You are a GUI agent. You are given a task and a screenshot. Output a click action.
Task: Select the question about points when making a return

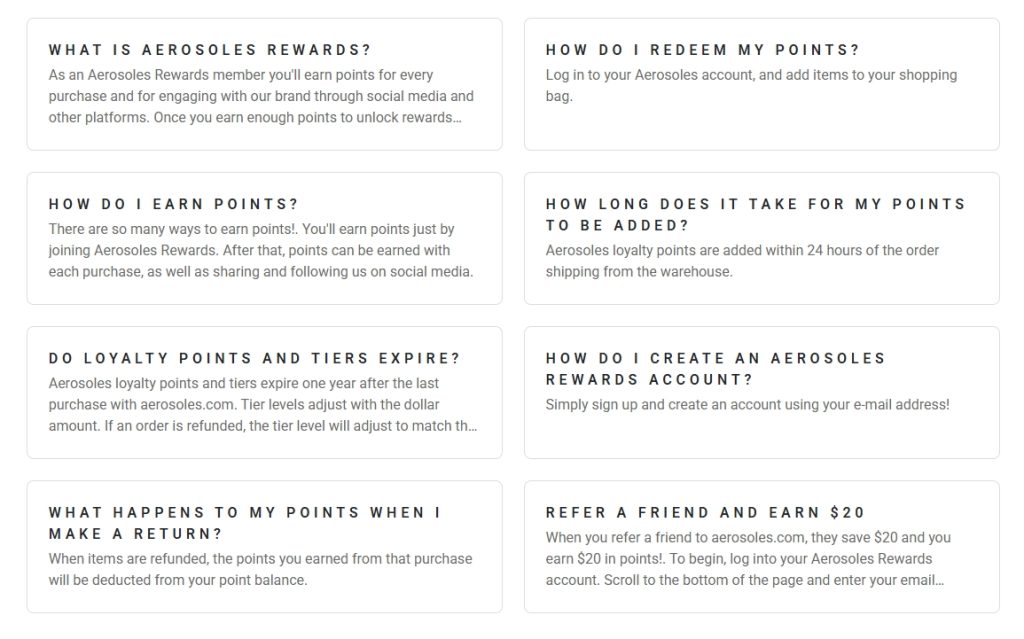point(244,523)
